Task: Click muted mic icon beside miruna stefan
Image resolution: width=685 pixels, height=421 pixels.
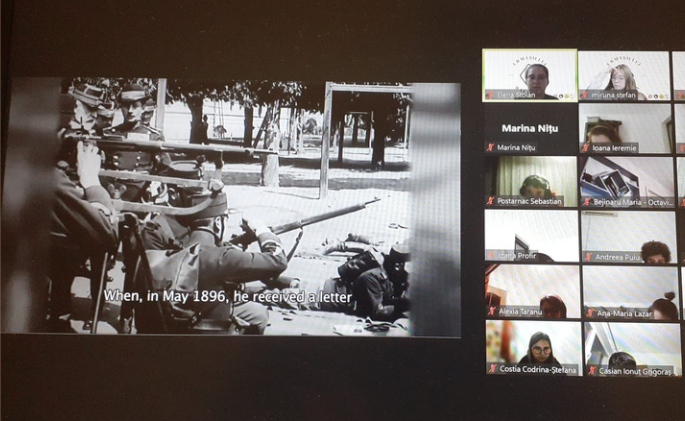Action: [585, 95]
